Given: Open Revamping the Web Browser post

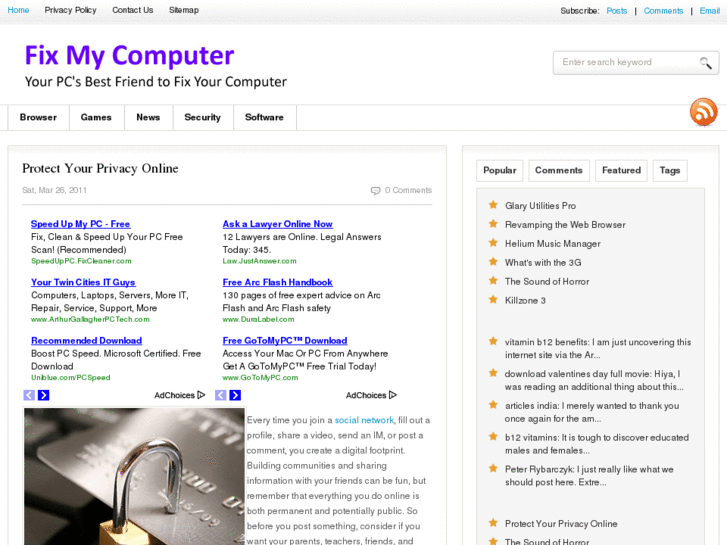Looking at the screenshot, I should coord(565,225).
